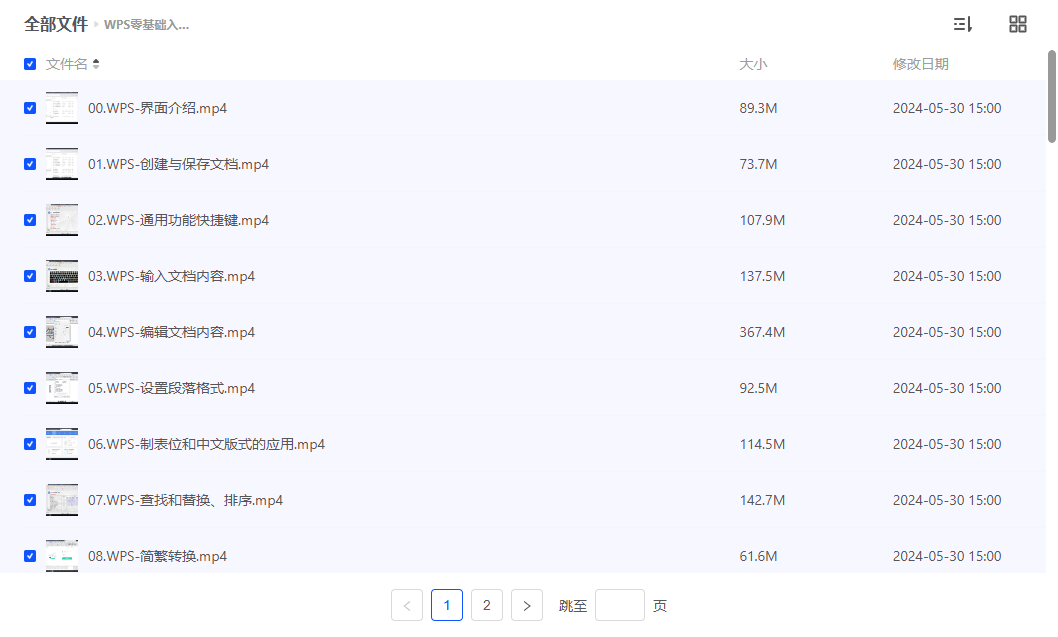Uncheck 04.WPS-编辑文档内容.mp4 checkbox
This screenshot has width=1058, height=637.
(30, 332)
